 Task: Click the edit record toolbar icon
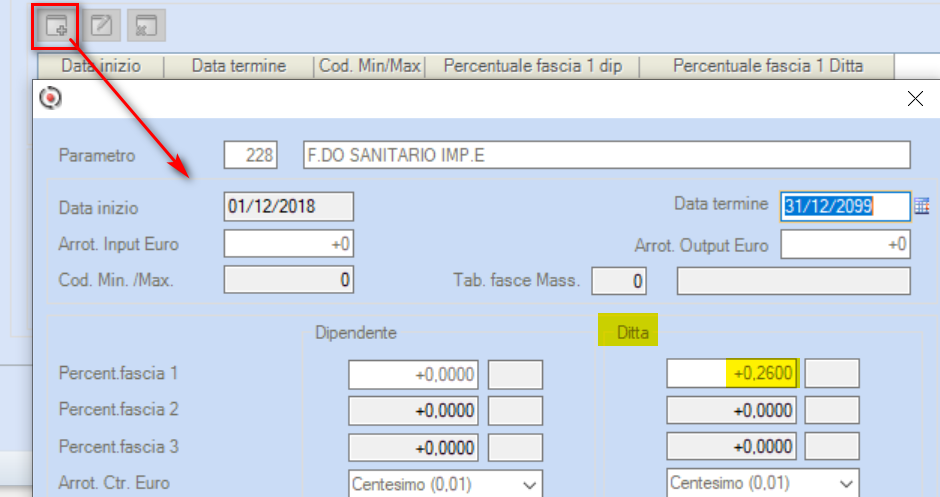[101, 26]
